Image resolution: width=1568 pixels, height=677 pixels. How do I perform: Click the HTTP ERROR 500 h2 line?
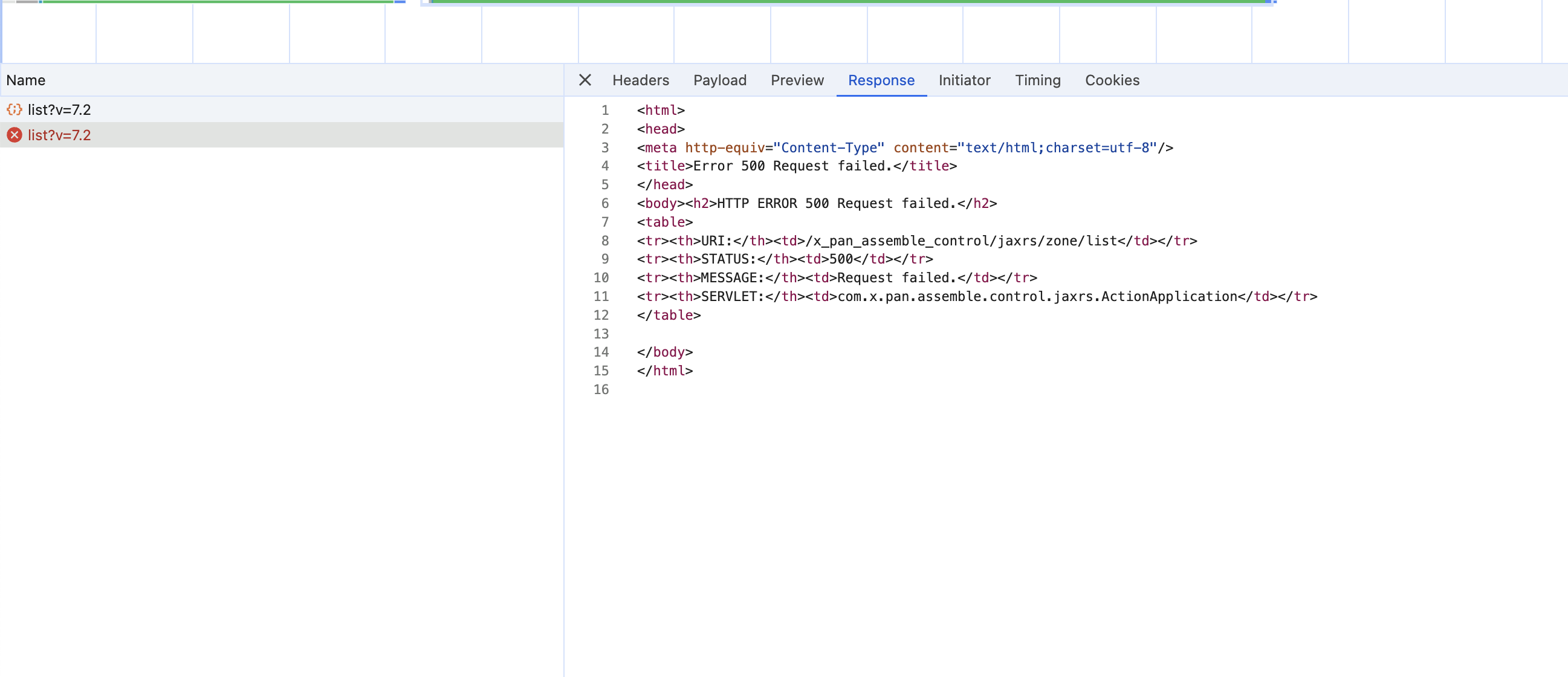click(x=816, y=203)
